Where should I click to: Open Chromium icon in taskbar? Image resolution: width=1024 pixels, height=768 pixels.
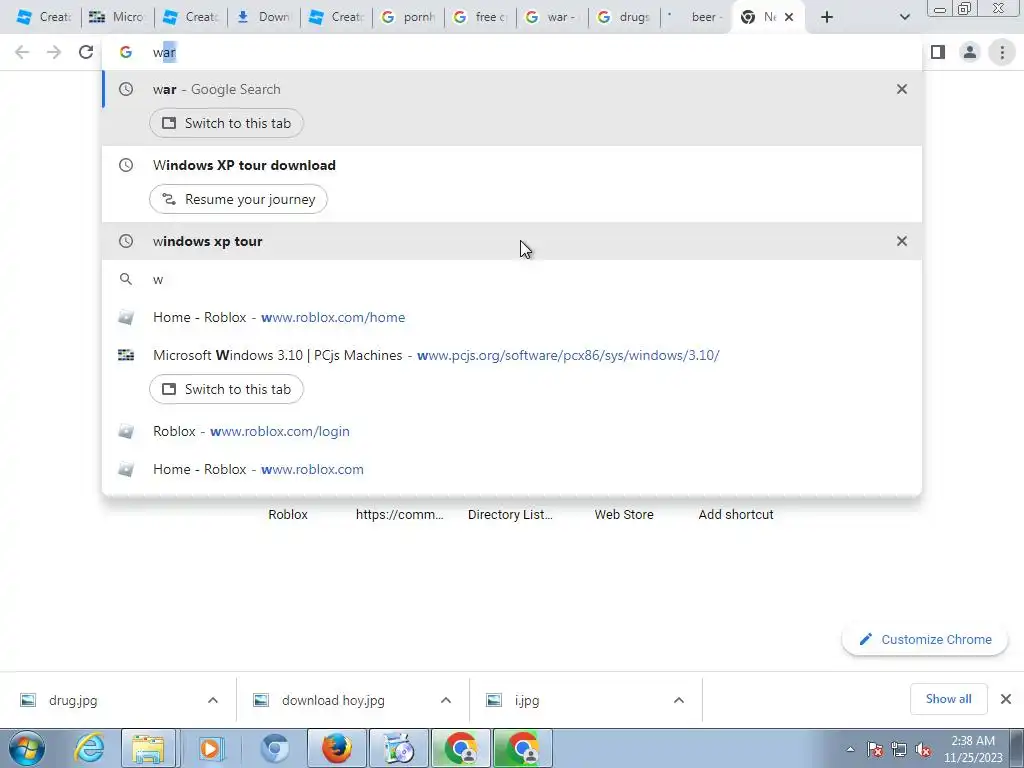click(274, 748)
